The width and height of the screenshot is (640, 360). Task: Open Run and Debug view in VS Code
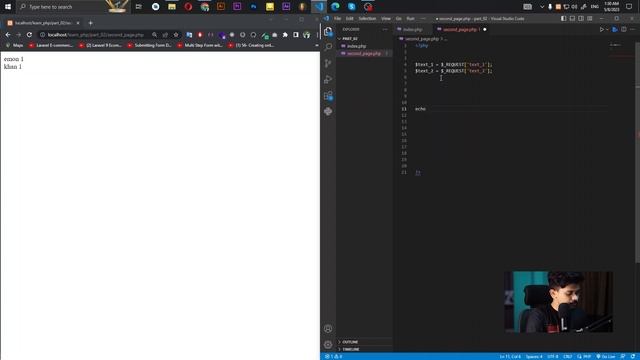[328, 79]
